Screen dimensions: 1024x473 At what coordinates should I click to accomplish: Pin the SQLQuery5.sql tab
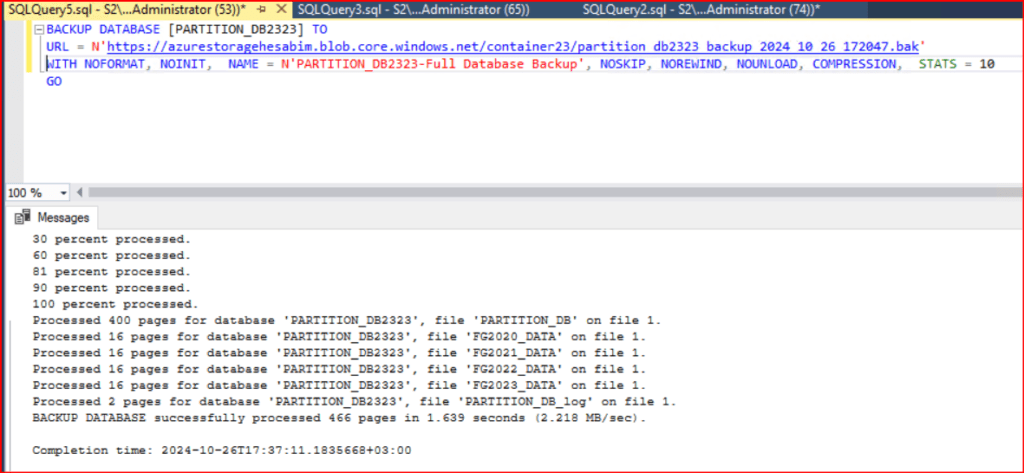coord(261,9)
